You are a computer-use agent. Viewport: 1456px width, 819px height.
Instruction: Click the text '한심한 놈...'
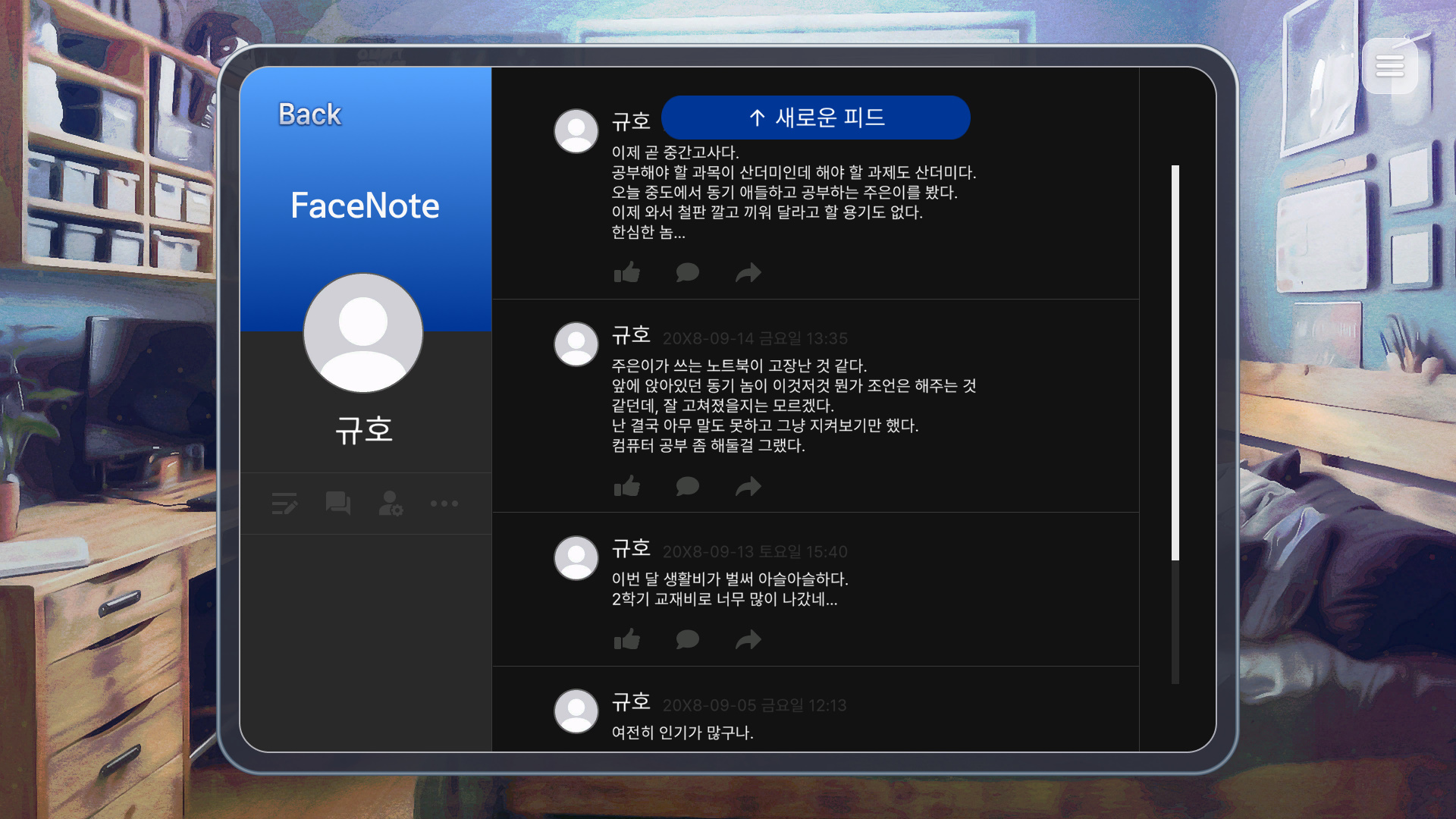click(648, 232)
